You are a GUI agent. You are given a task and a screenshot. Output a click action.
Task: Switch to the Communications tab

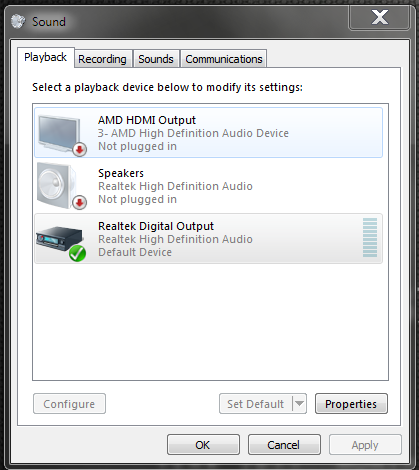[224, 59]
